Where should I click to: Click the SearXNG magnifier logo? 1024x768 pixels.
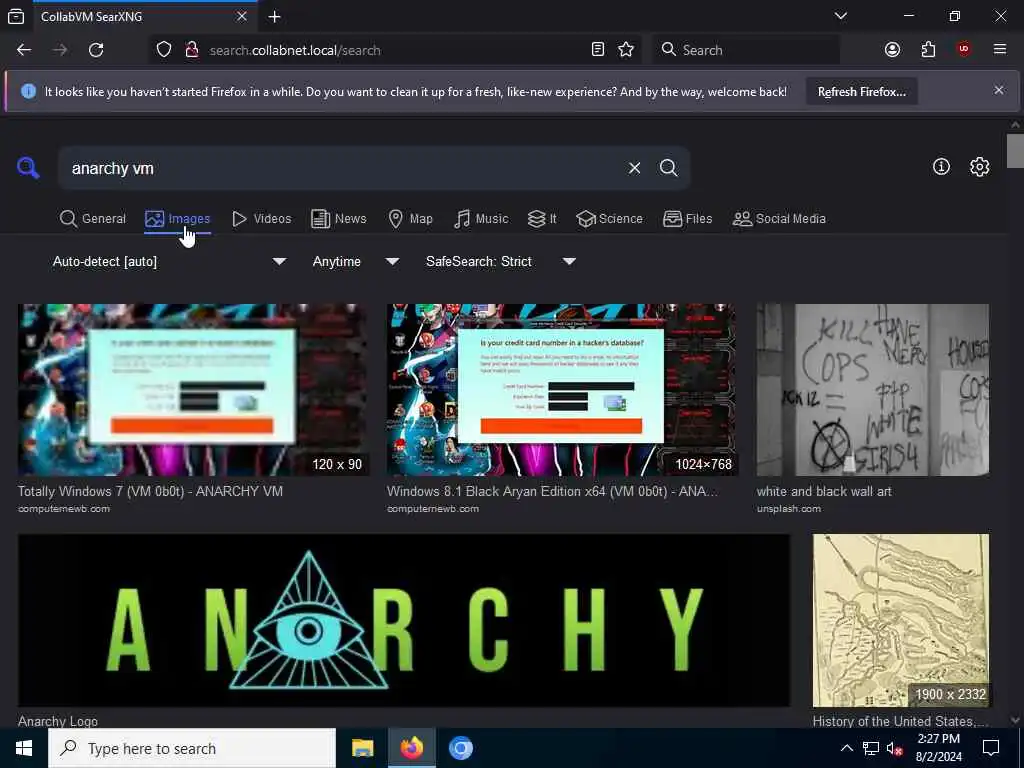[28, 168]
